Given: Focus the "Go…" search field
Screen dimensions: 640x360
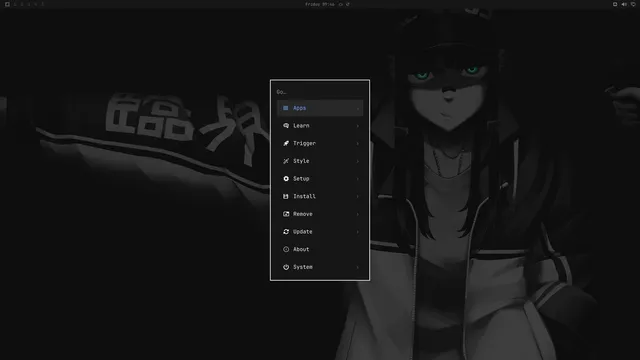Looking at the screenshot, I should tap(320, 92).
